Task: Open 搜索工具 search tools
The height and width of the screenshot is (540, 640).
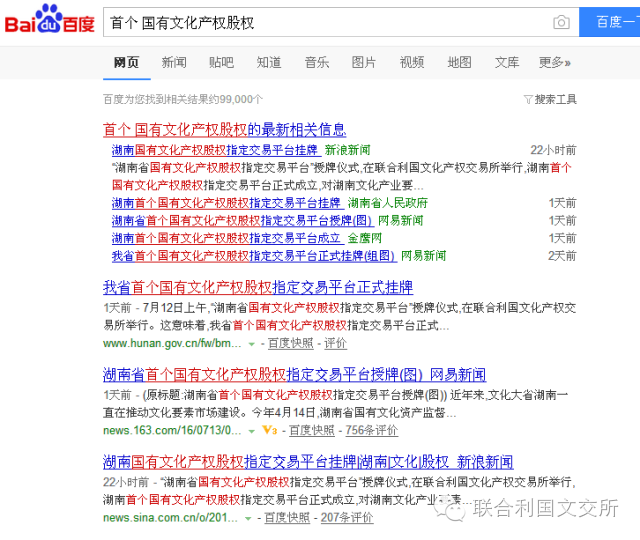Action: (556, 99)
